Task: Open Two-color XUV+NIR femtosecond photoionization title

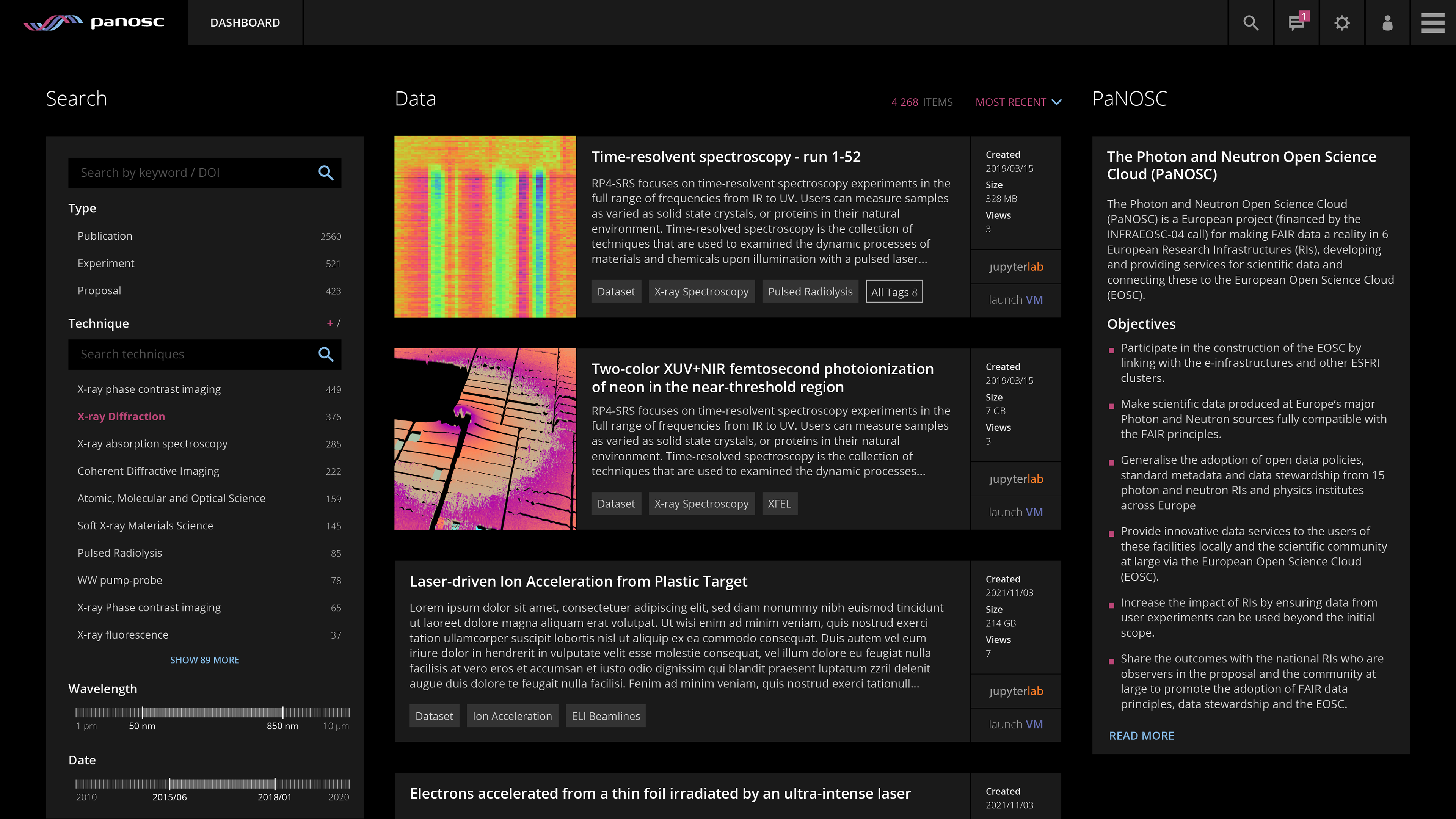Action: point(763,378)
